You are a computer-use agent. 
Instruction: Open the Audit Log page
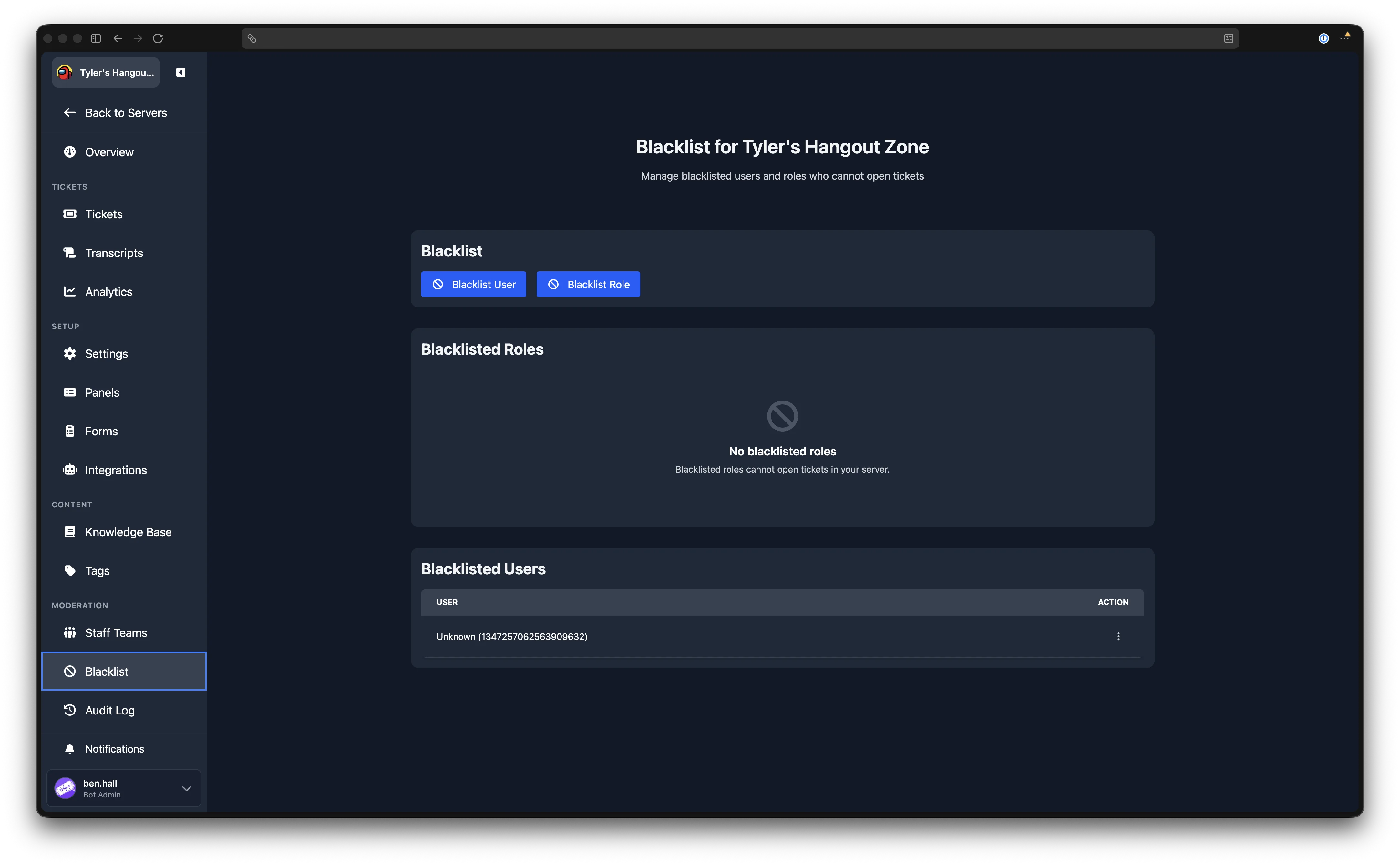[x=124, y=711]
